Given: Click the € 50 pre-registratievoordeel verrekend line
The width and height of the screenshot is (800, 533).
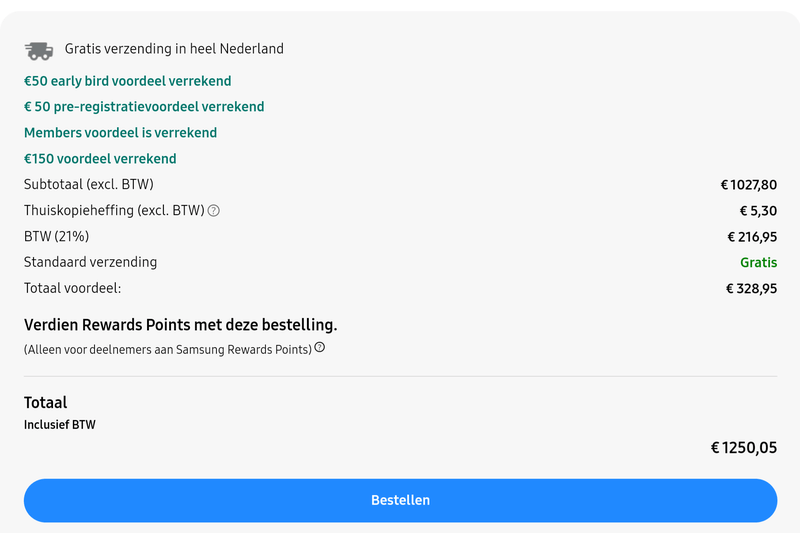Looking at the screenshot, I should [144, 107].
